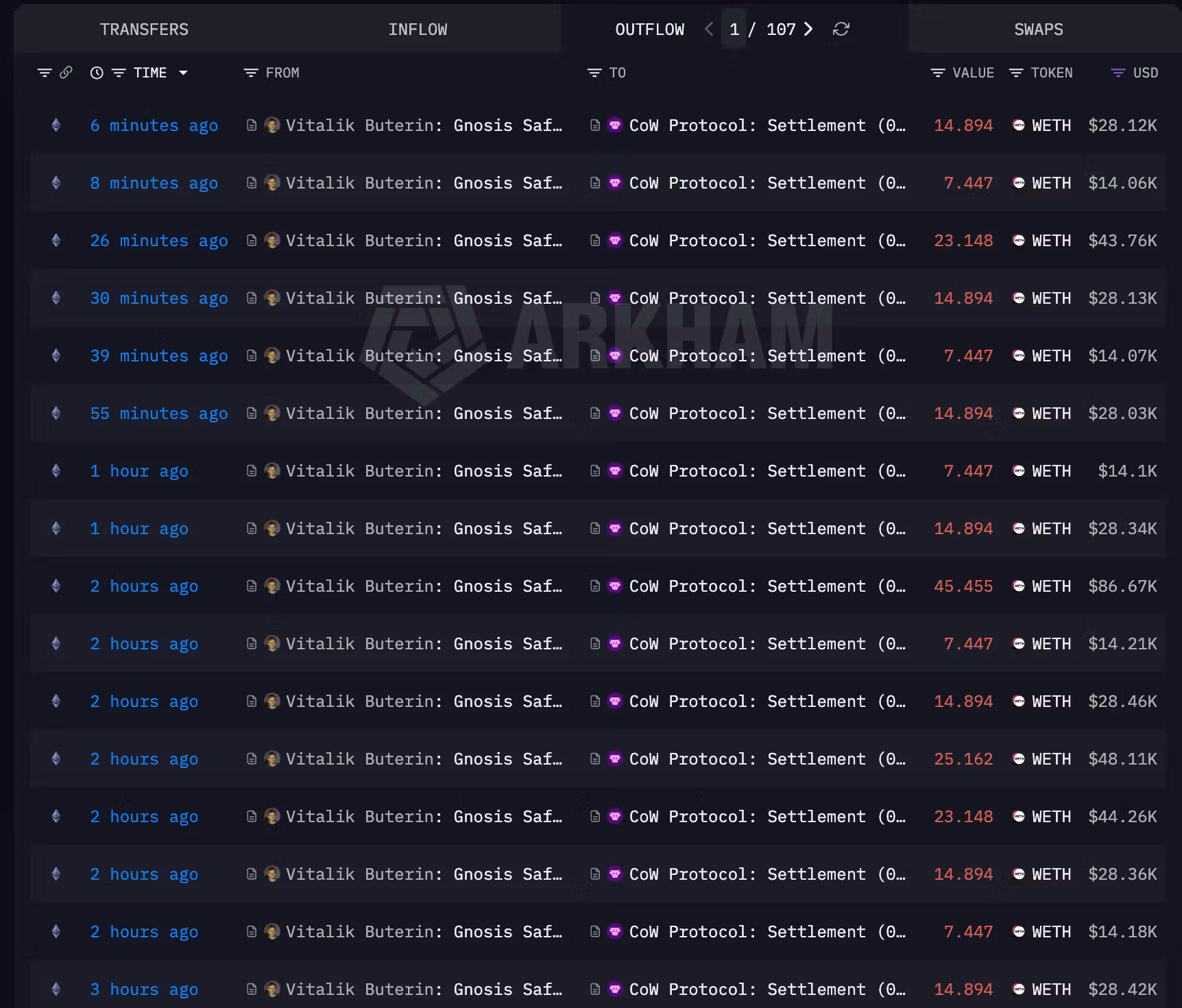Open the TOKEN column filter

tap(1016, 73)
